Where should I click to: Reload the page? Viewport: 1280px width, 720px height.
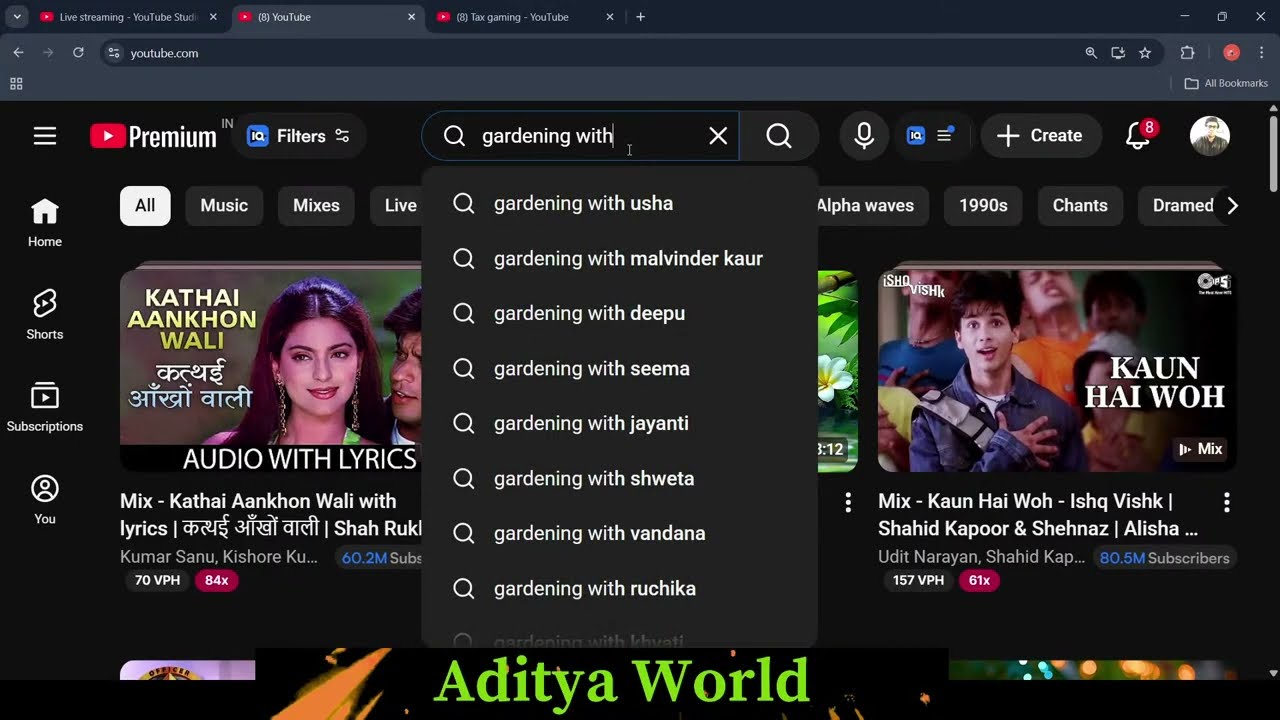(78, 53)
